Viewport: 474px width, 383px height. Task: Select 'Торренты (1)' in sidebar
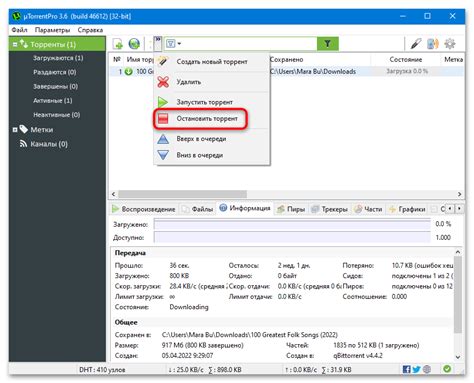tap(53, 44)
